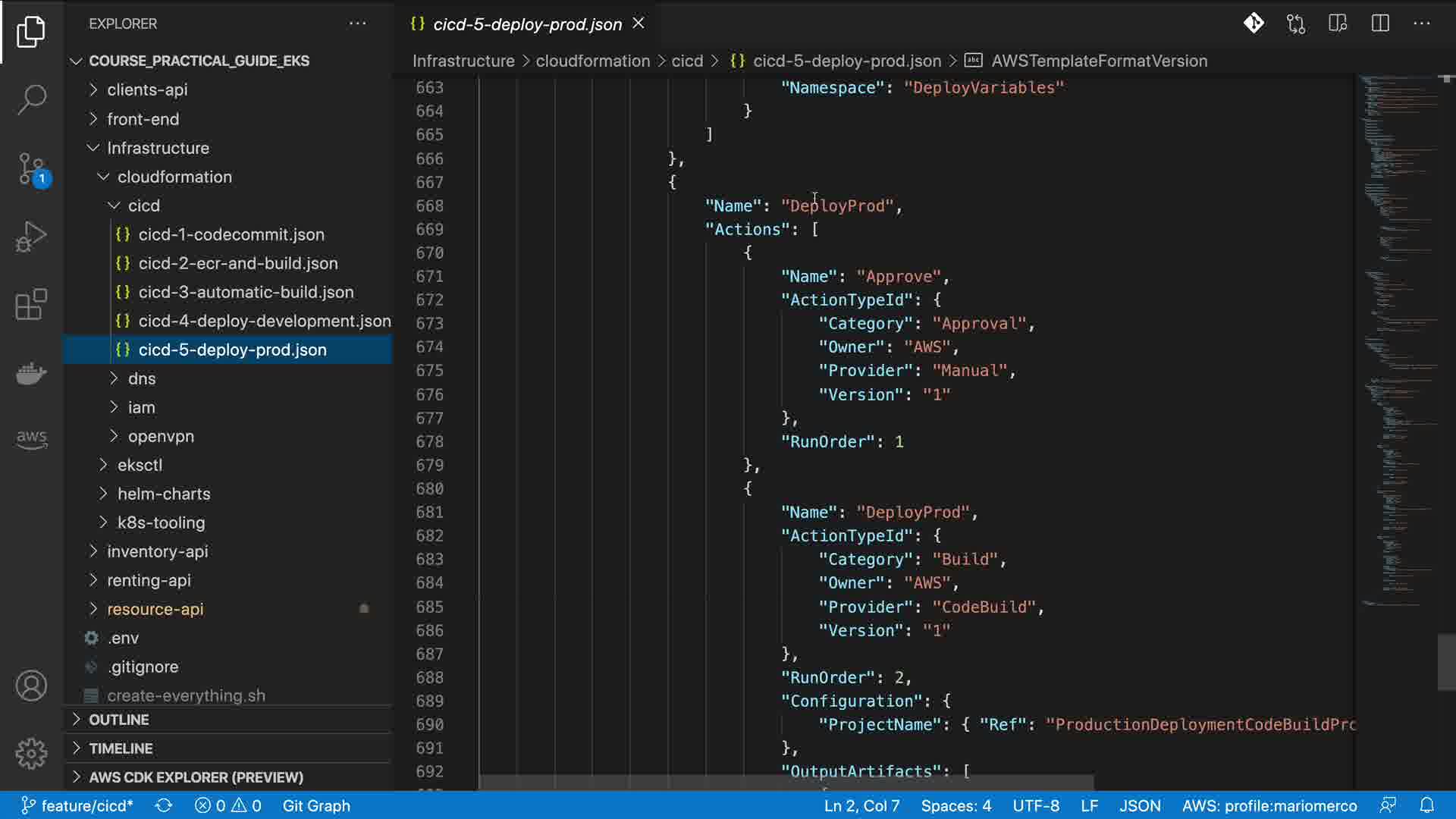The height and width of the screenshot is (819, 1456).
Task: Open the Extensions view
Action: coord(31,305)
